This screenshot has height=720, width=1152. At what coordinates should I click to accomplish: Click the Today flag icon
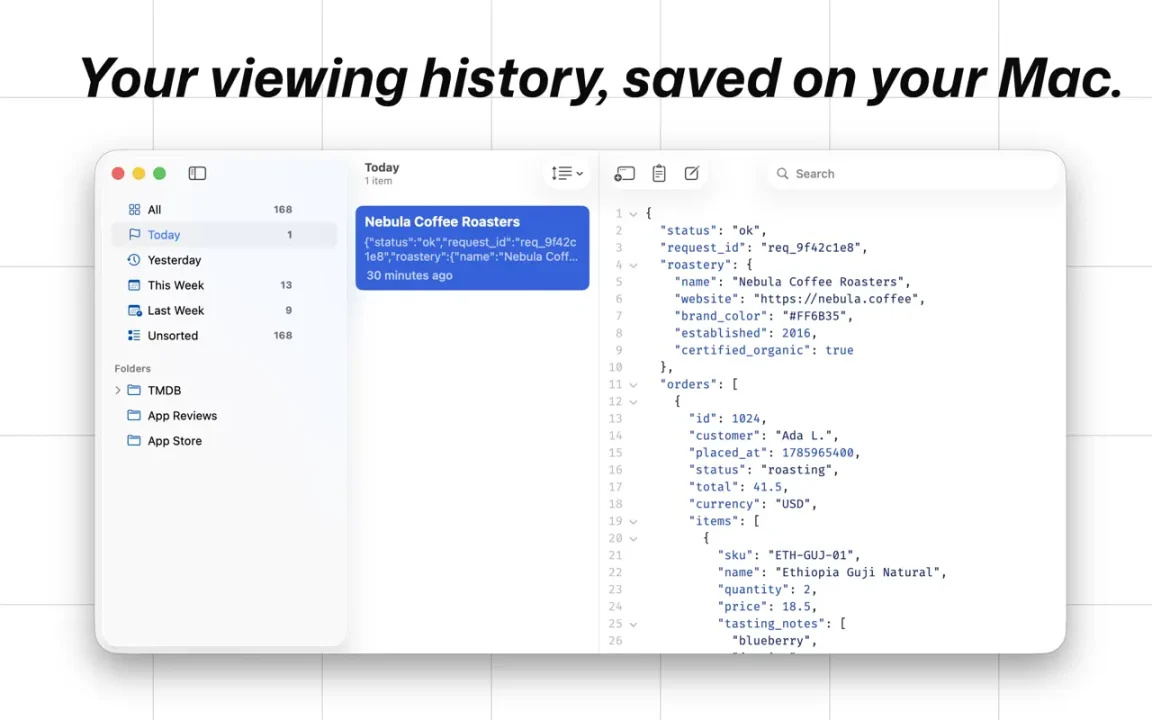coord(134,234)
